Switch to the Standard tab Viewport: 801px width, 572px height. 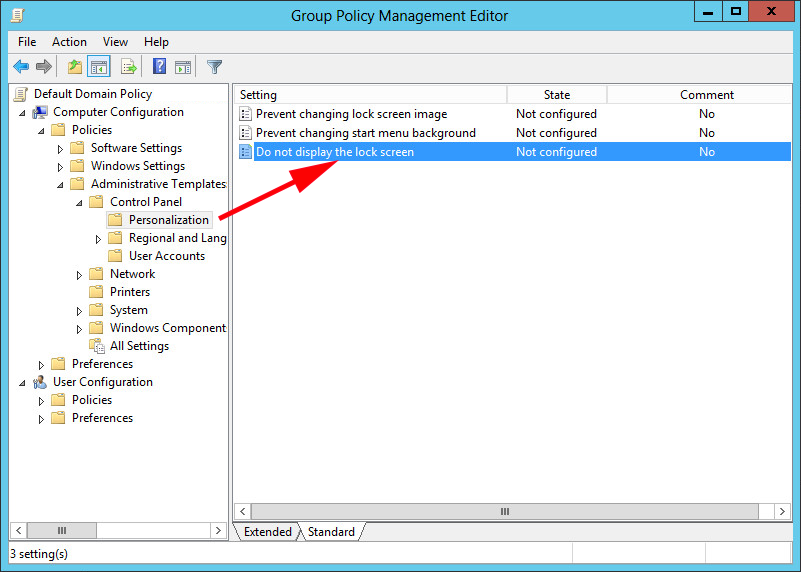[x=331, y=532]
